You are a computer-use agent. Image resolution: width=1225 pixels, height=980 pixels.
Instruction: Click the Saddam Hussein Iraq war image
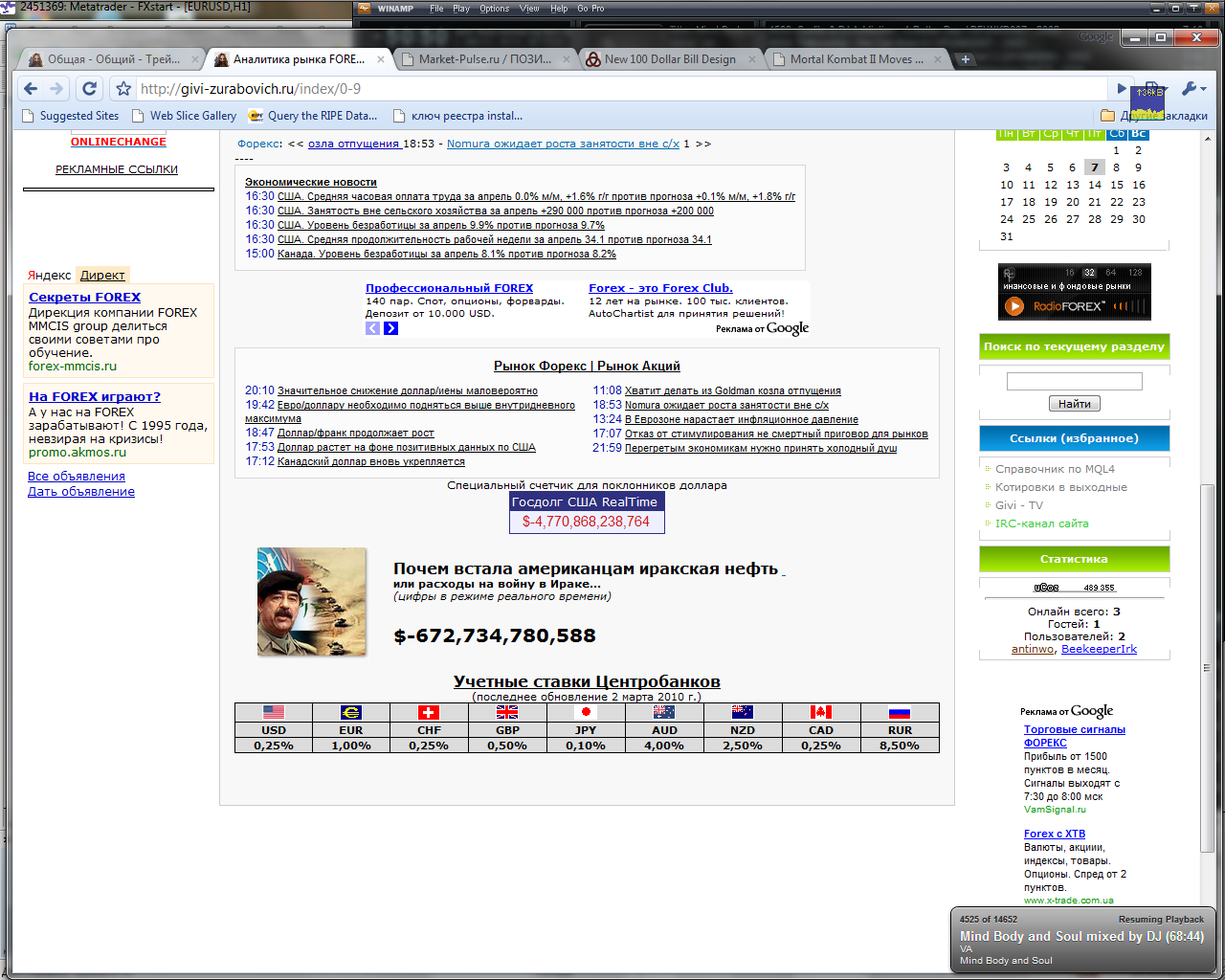coord(311,601)
